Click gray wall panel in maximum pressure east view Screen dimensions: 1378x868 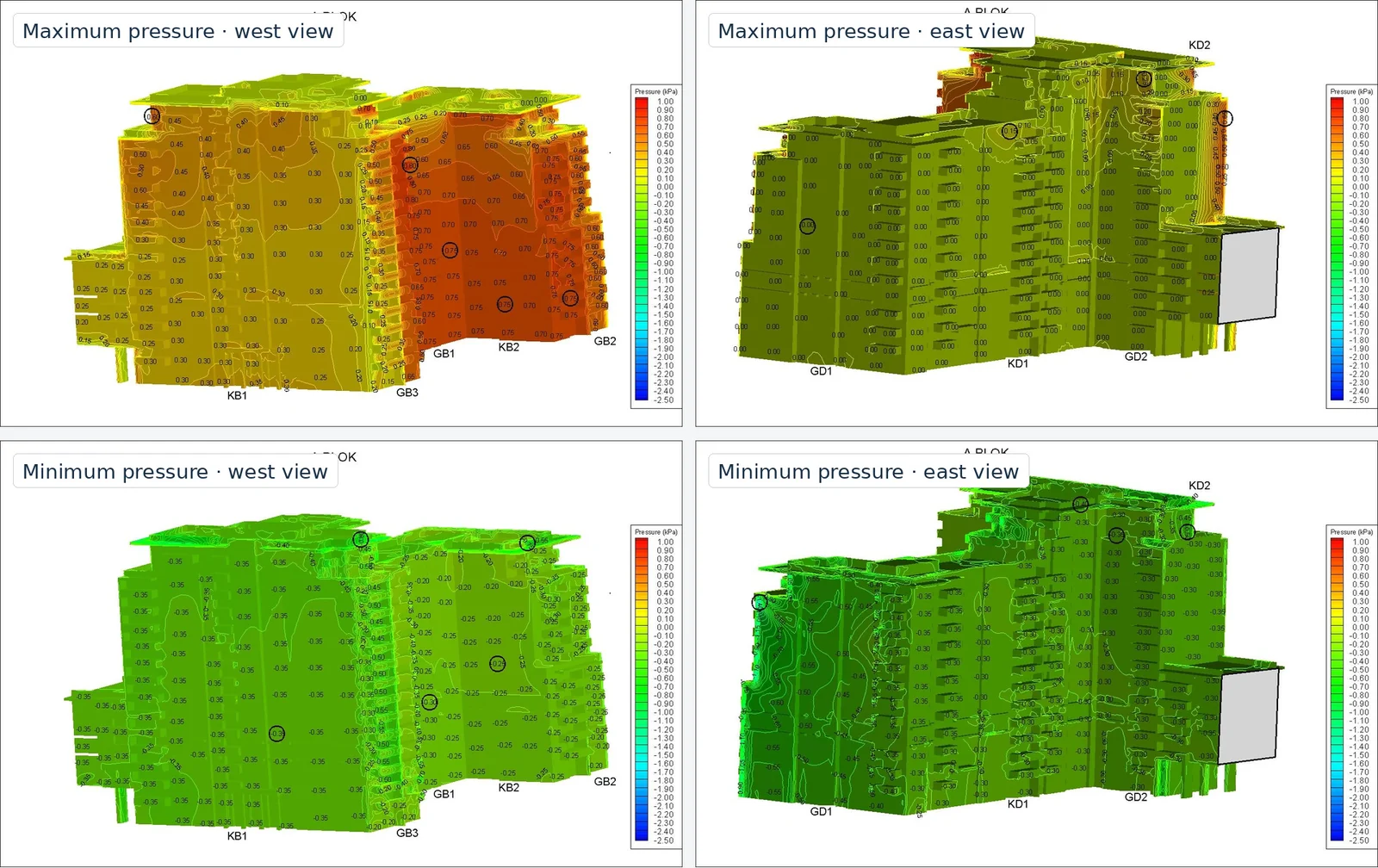pyautogui.click(x=1247, y=276)
